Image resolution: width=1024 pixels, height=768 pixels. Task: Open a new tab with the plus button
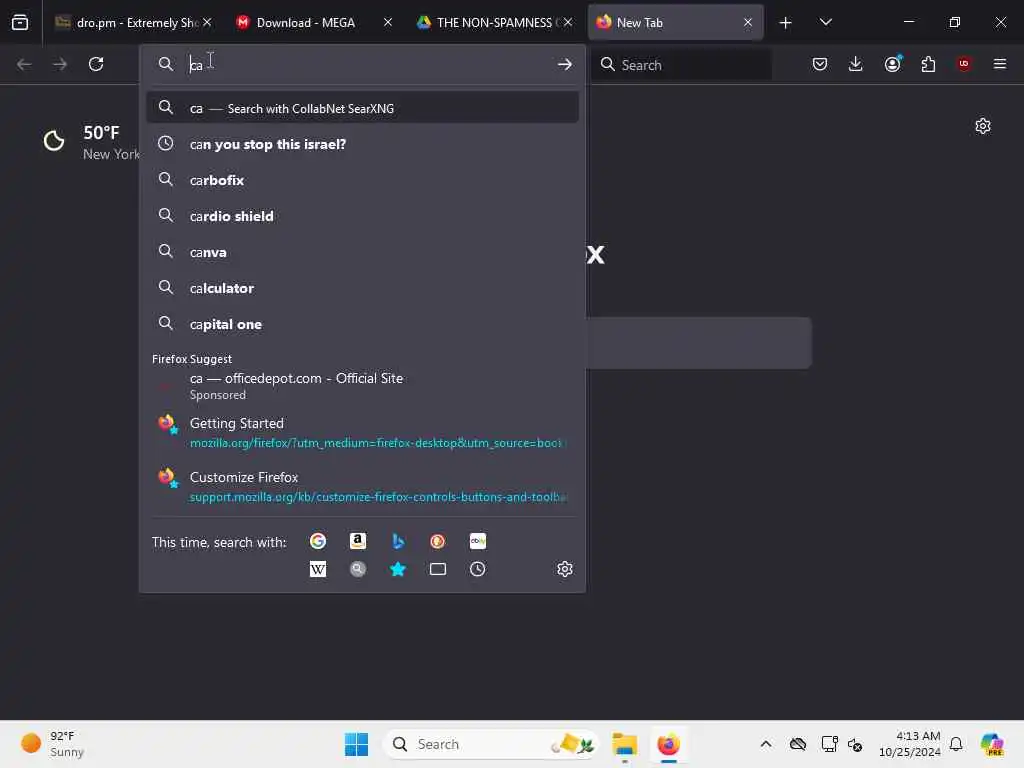786,23
